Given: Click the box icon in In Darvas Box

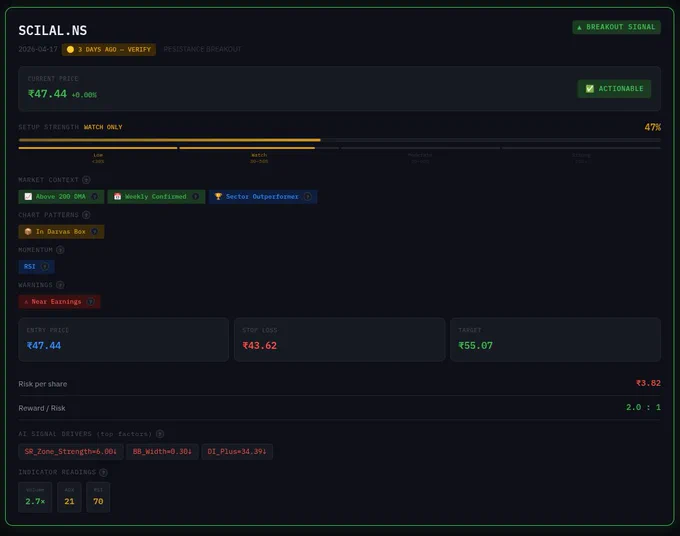Looking at the screenshot, I should point(28,232).
